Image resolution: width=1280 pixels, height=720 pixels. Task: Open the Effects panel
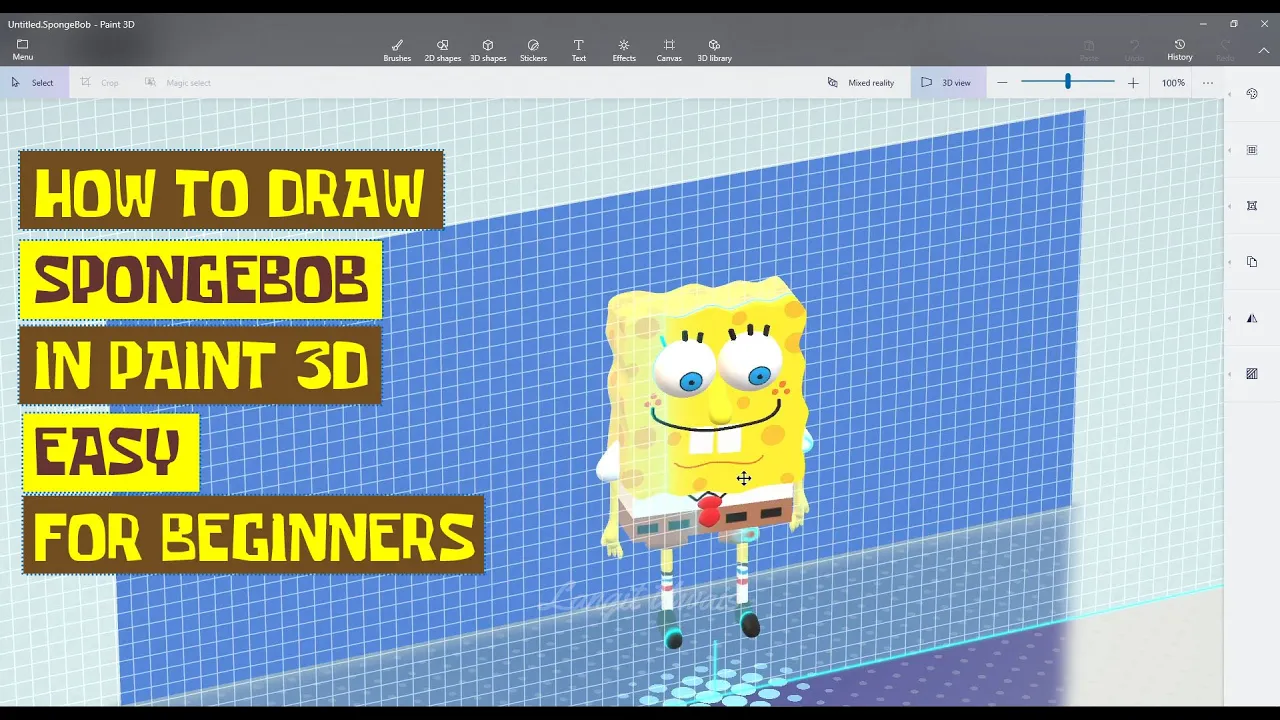click(624, 50)
